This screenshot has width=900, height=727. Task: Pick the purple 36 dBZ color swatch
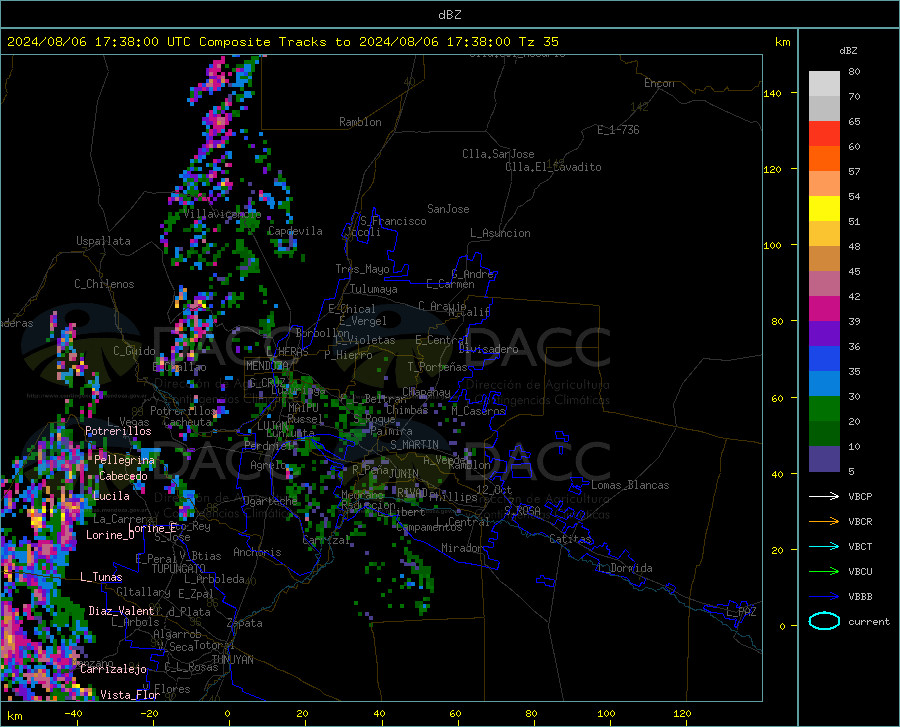pyautogui.click(x=824, y=334)
